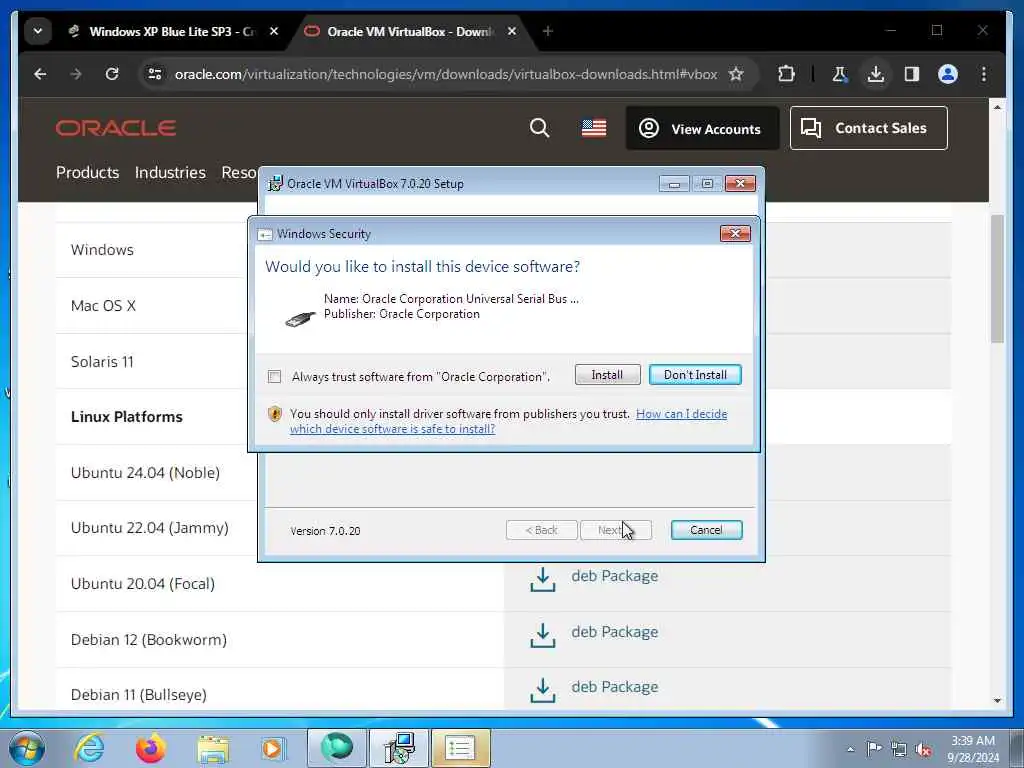Switch to Windows XP Blue Lite SP3 tab

point(172,31)
